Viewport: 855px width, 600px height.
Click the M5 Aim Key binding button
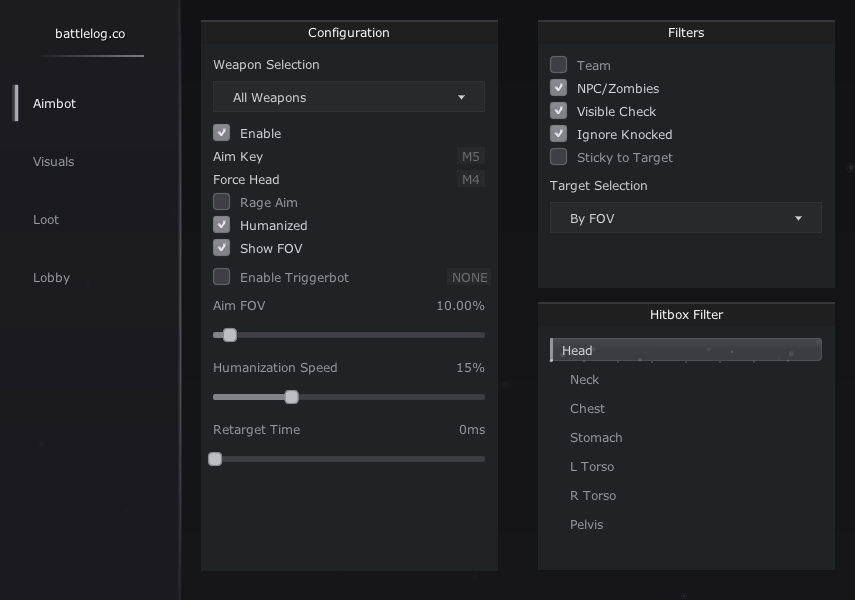click(471, 157)
